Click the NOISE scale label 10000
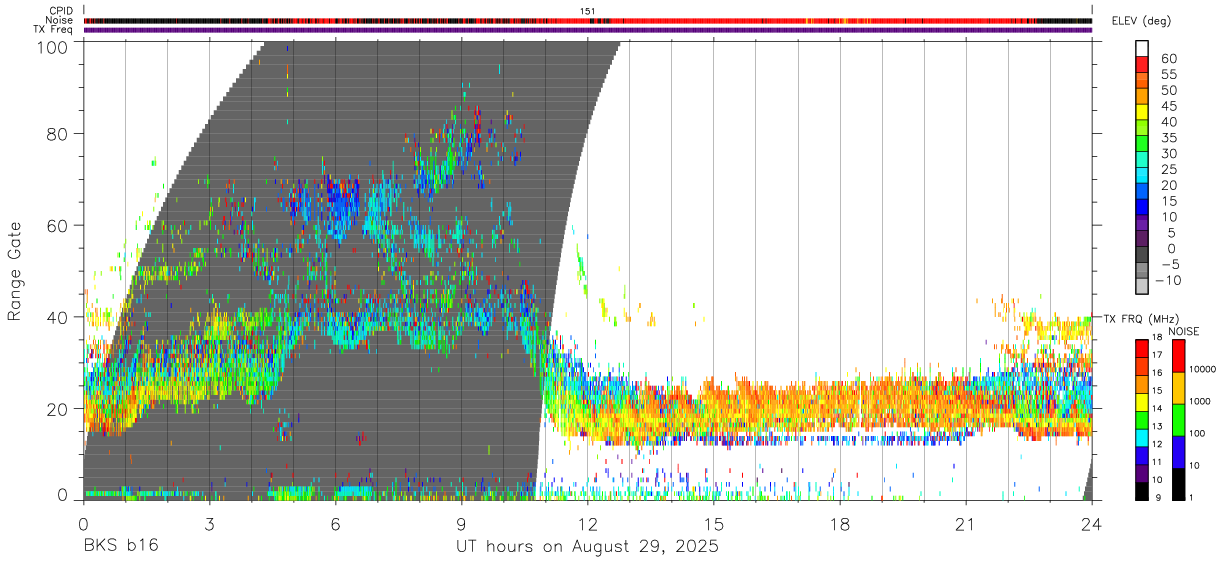 (1201, 371)
